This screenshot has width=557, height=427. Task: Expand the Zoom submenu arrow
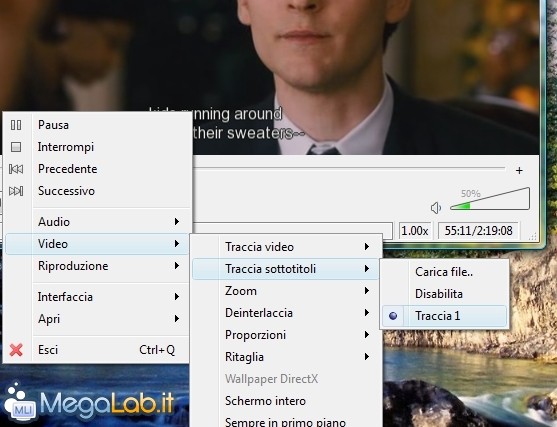click(x=367, y=291)
